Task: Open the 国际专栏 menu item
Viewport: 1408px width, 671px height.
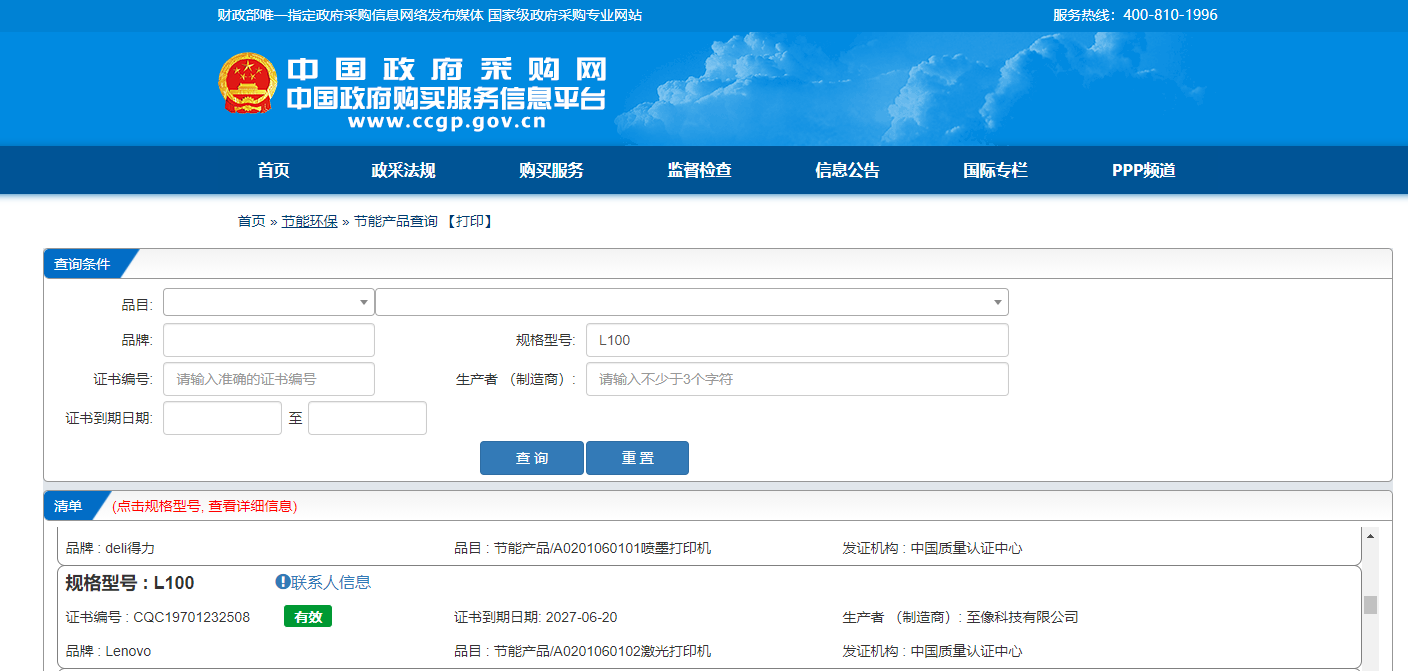Action: click(995, 170)
